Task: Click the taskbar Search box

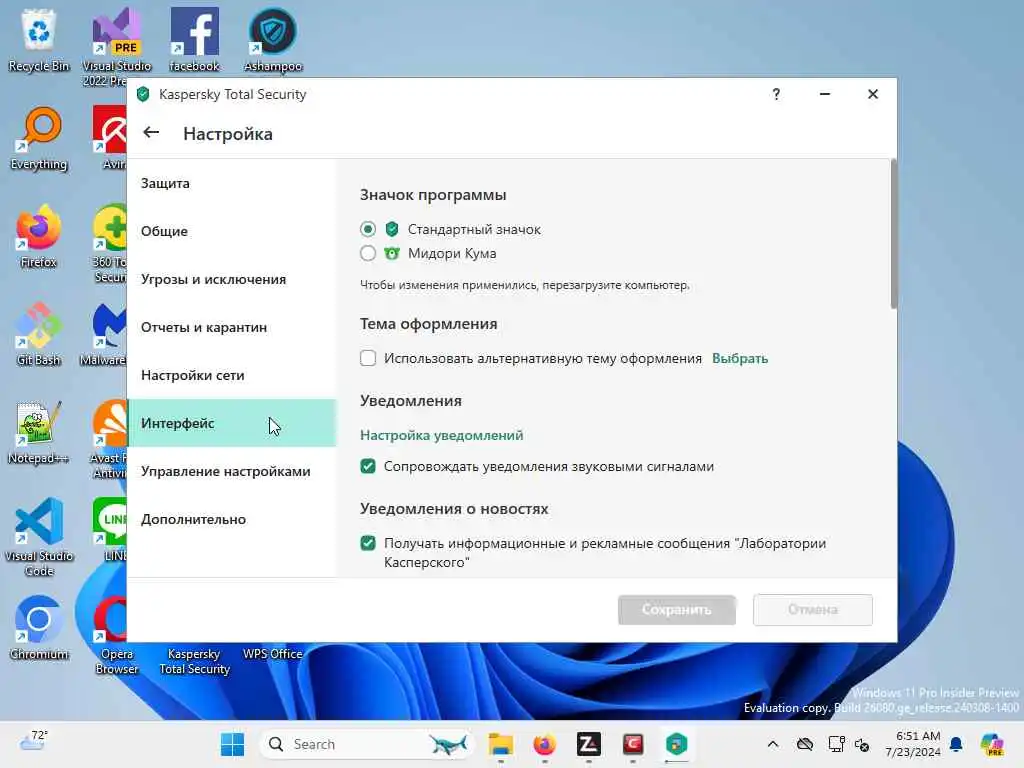Action: click(x=366, y=744)
